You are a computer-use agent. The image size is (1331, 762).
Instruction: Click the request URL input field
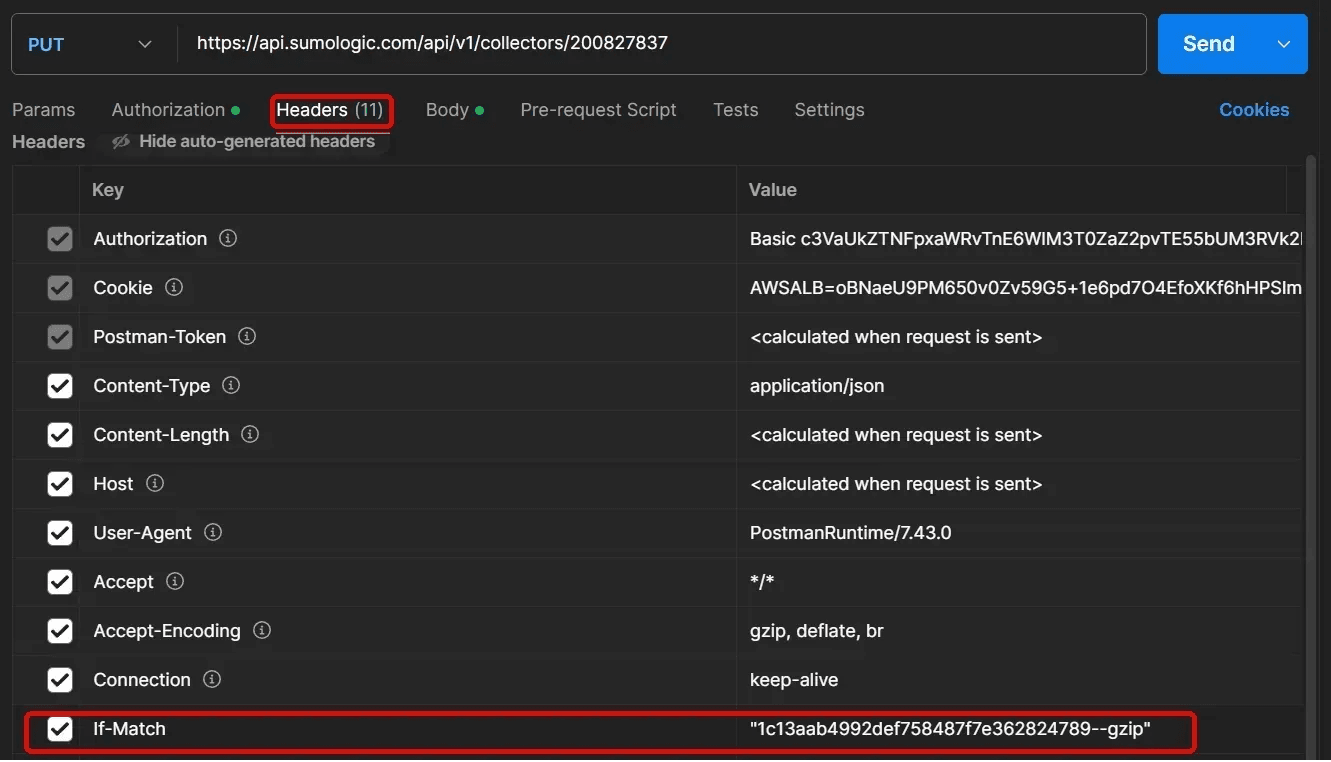660,44
